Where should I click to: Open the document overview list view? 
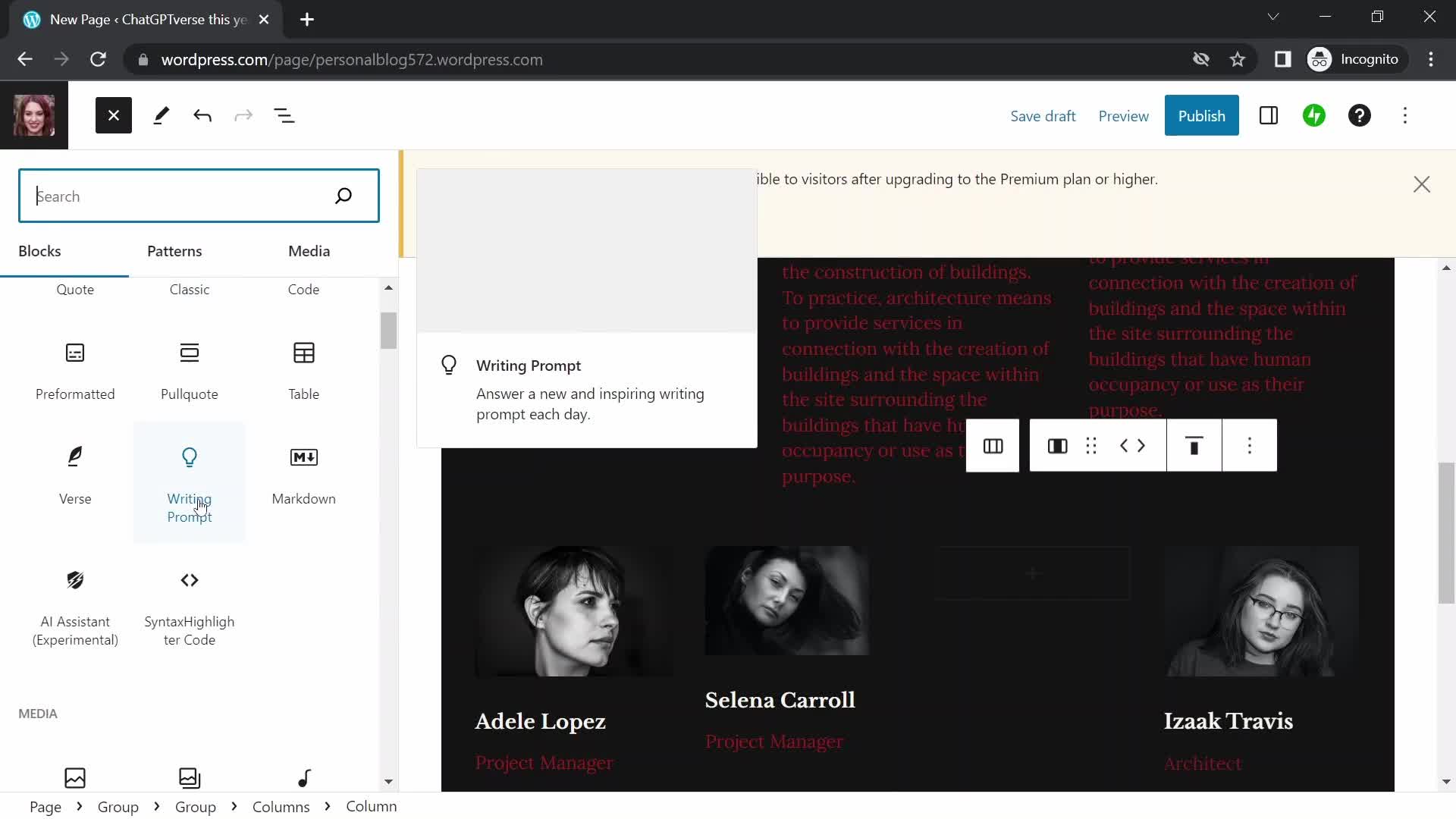pos(284,115)
